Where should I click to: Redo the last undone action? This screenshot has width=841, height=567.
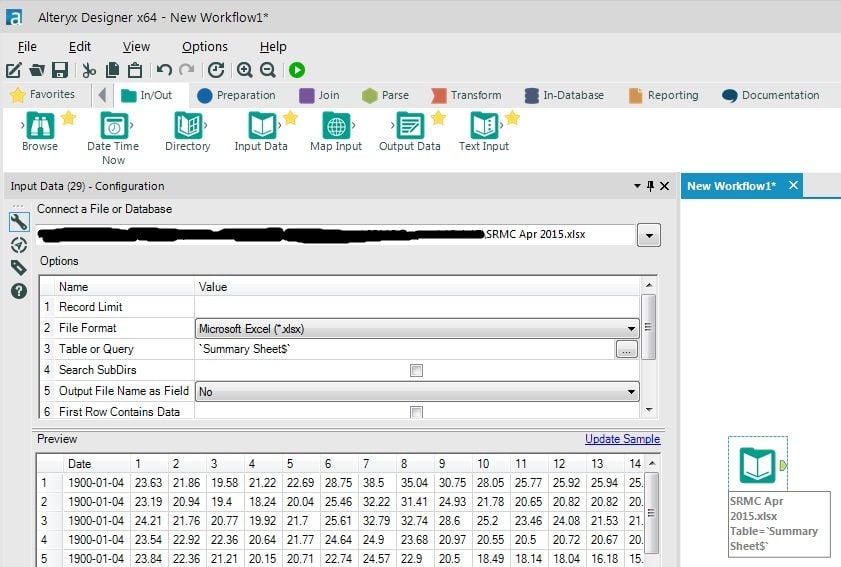187,70
